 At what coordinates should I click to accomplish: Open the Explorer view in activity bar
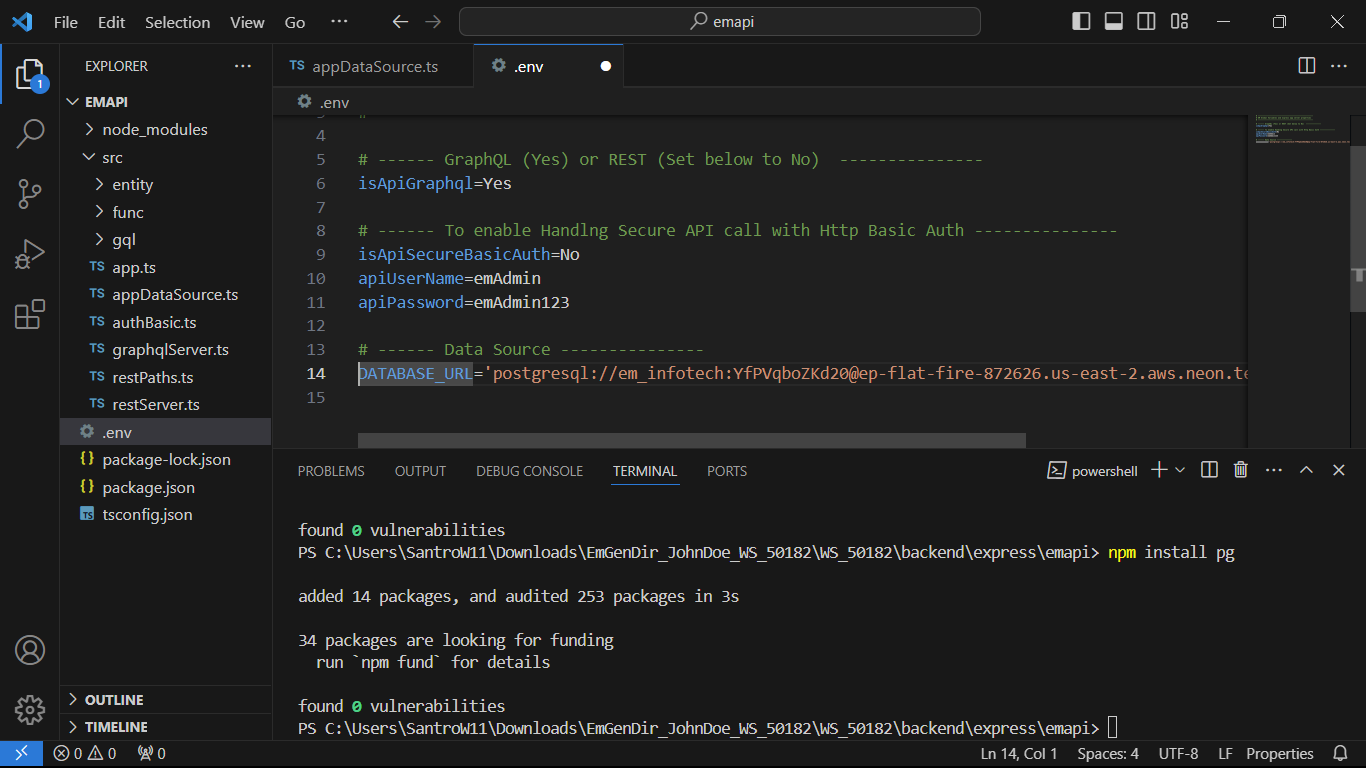(x=29, y=75)
